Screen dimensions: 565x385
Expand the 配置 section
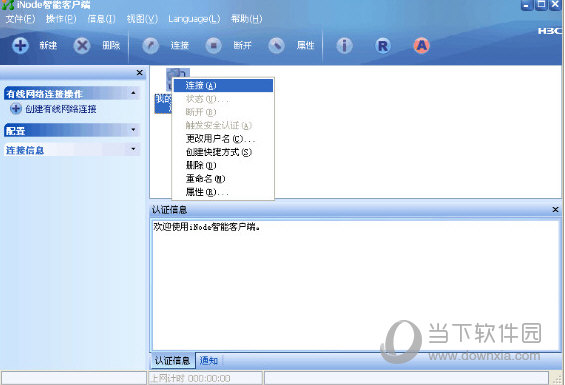(x=133, y=130)
